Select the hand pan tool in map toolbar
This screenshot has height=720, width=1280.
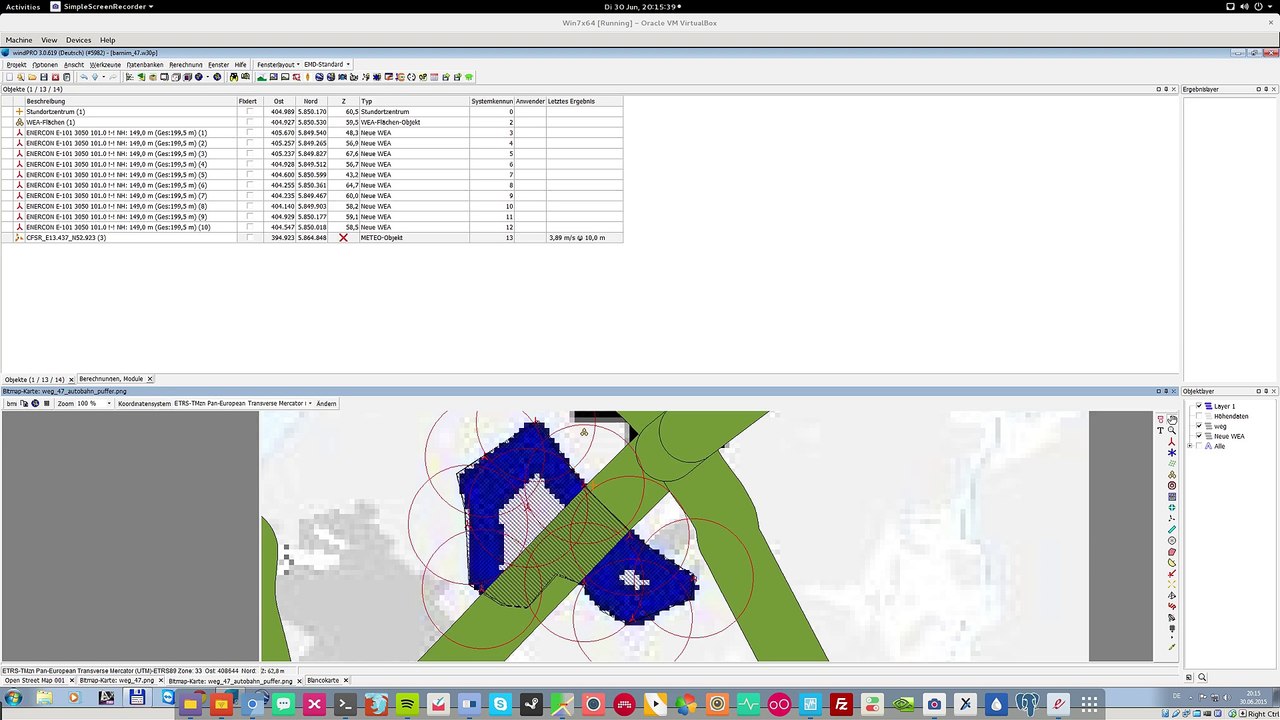coord(1172,420)
